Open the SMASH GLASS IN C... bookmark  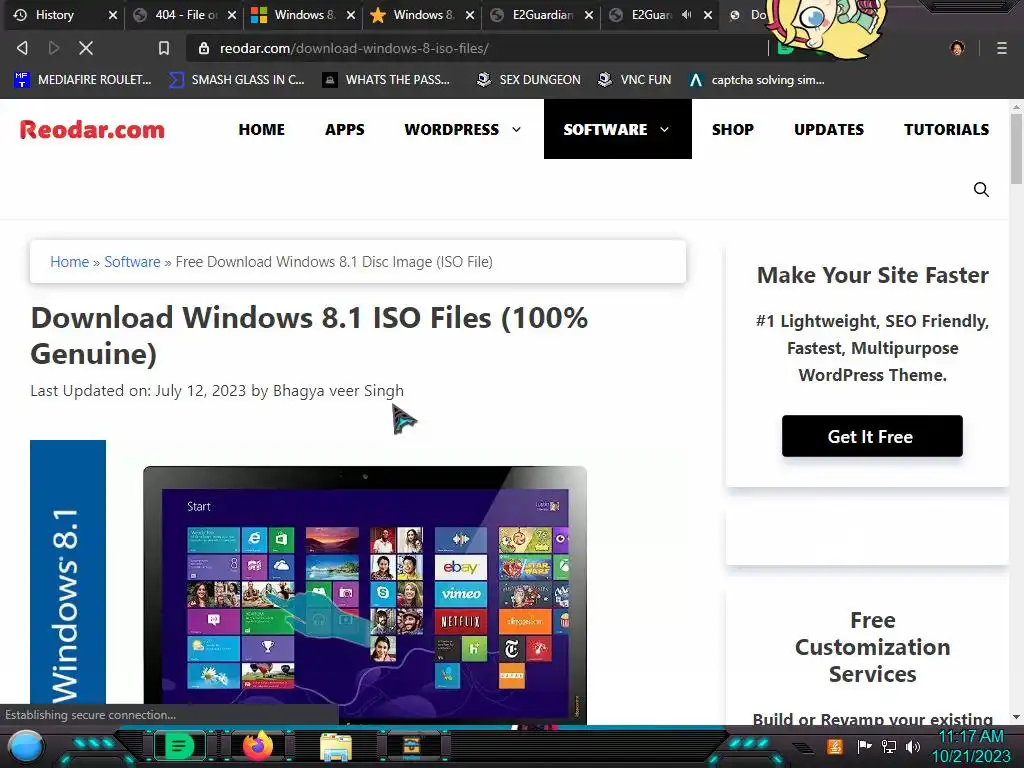(x=236, y=80)
